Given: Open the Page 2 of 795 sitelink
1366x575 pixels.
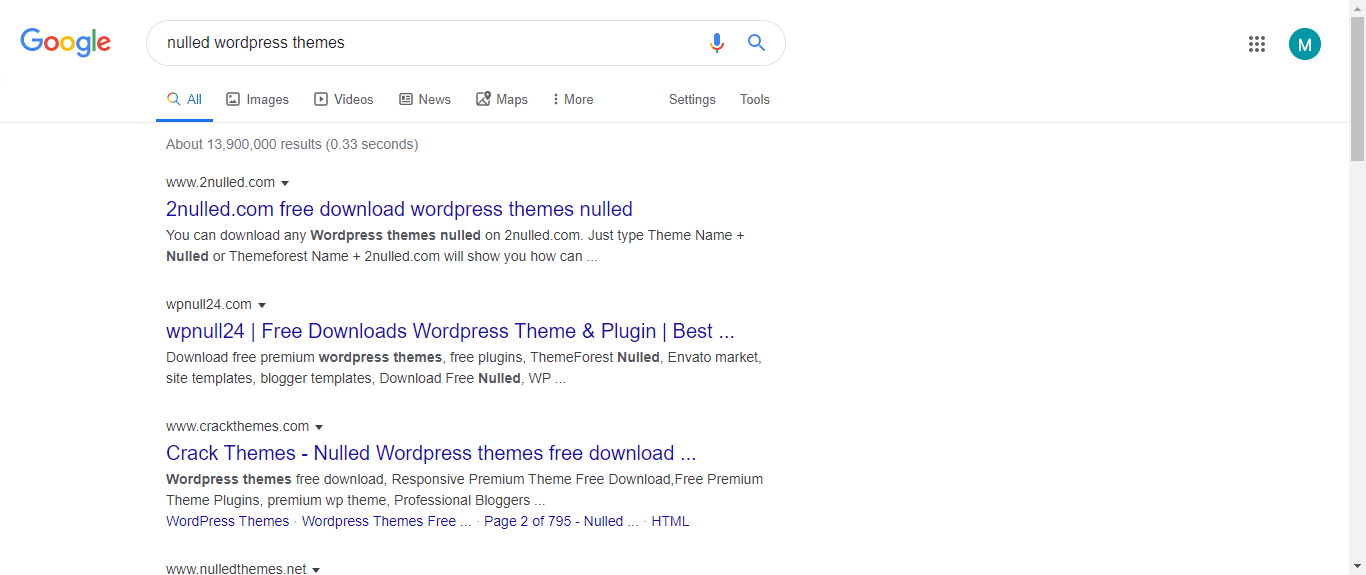Looking at the screenshot, I should [x=561, y=521].
